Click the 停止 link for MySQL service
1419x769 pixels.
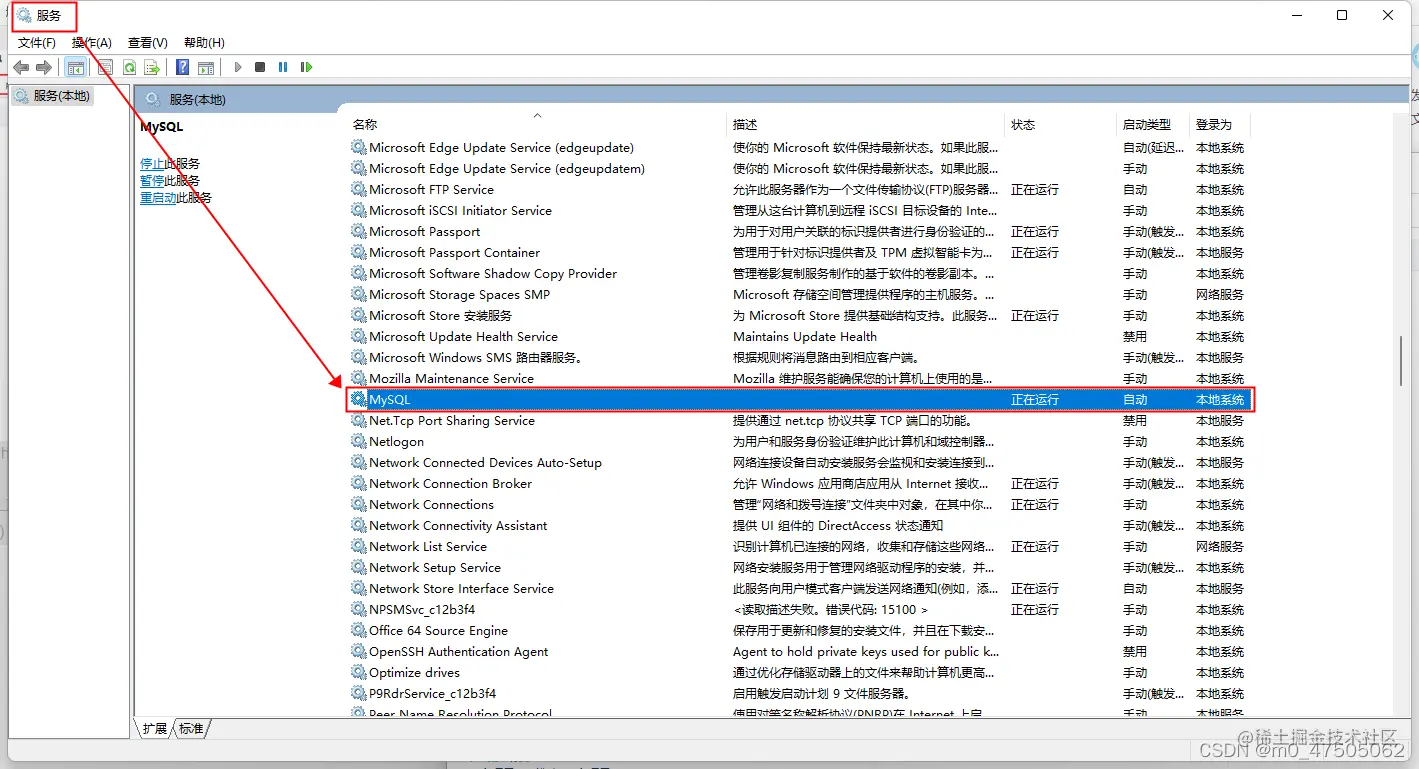tap(152, 163)
